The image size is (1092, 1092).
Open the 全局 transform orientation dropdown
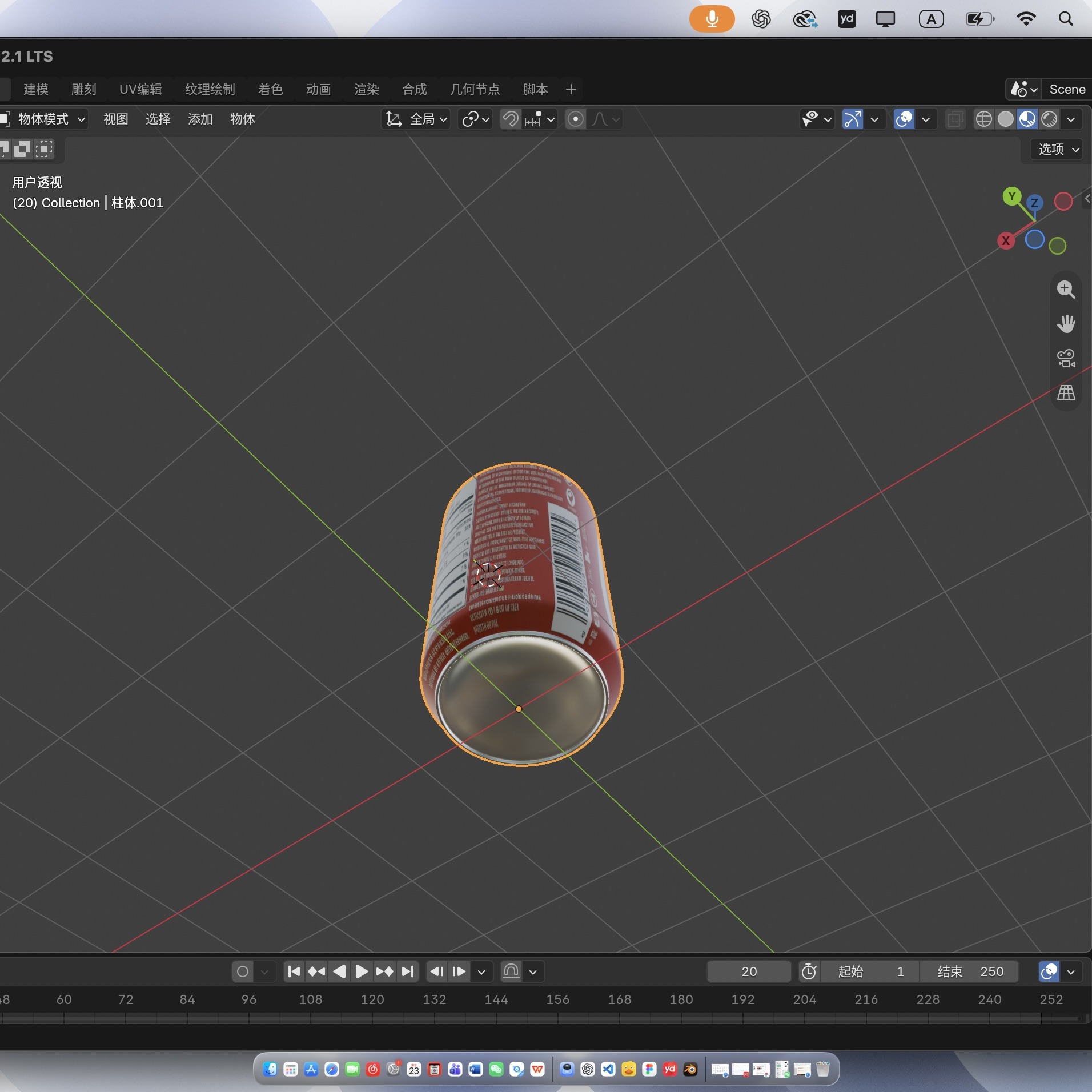416,119
